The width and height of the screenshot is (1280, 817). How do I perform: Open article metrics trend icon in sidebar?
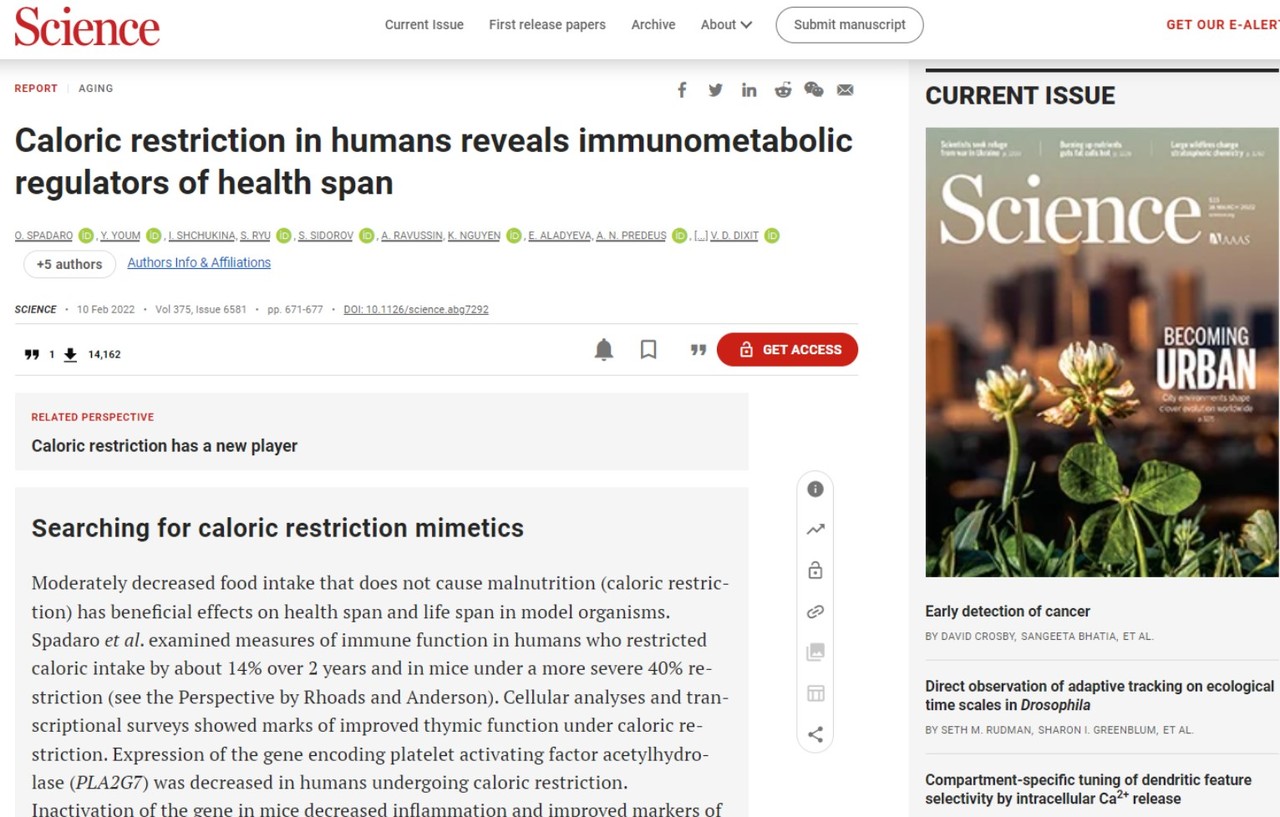pos(815,530)
